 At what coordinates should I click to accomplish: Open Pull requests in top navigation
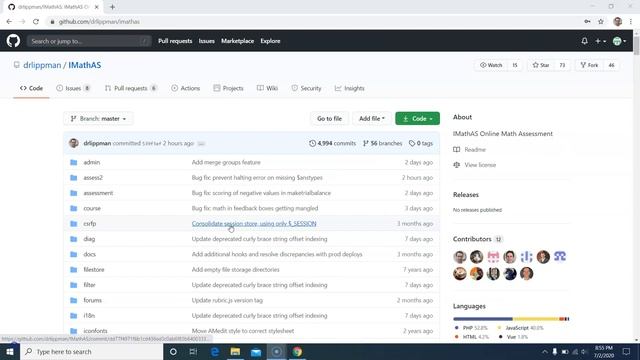click(175, 41)
